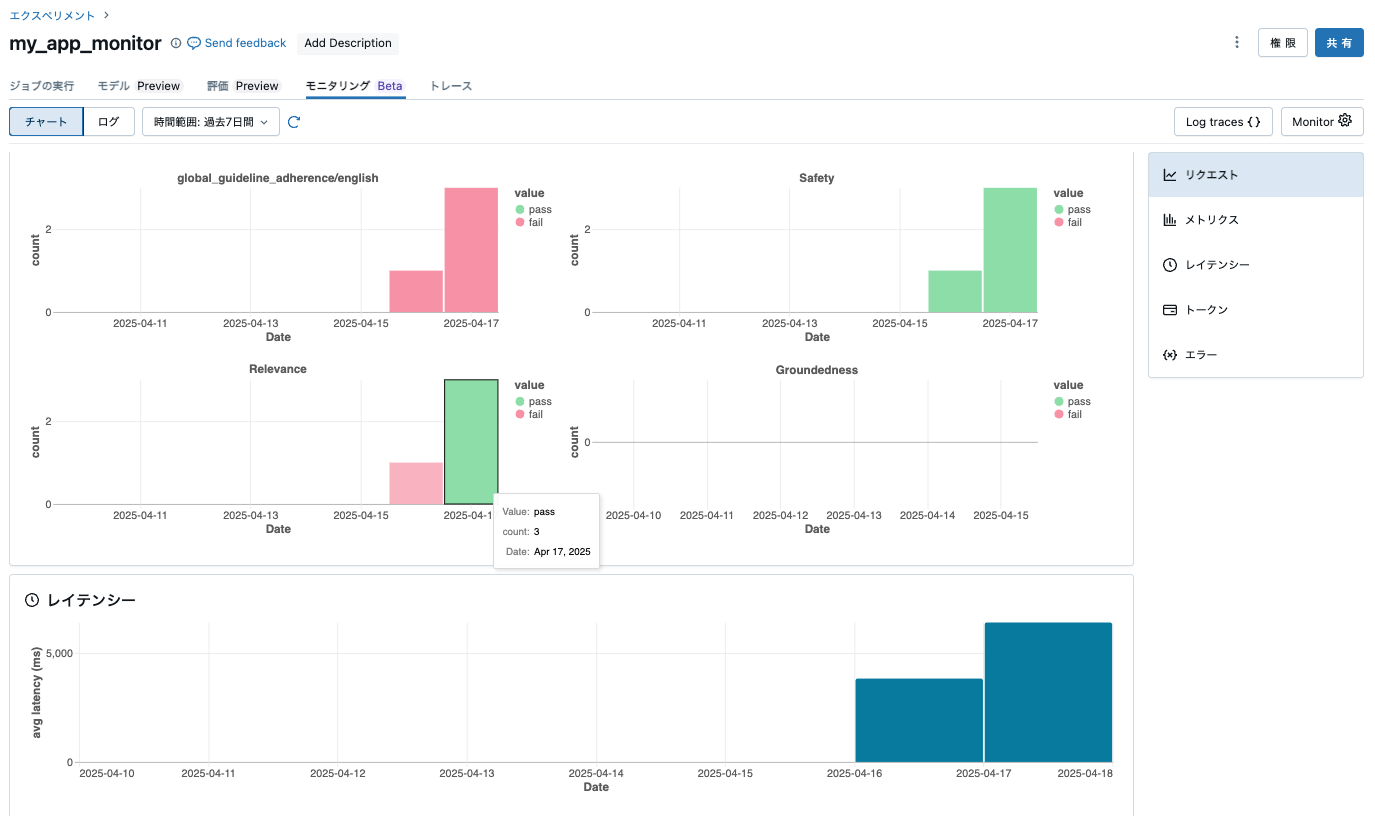Click the refresh icon beside time range
The height and width of the screenshot is (816, 1375).
pos(294,122)
